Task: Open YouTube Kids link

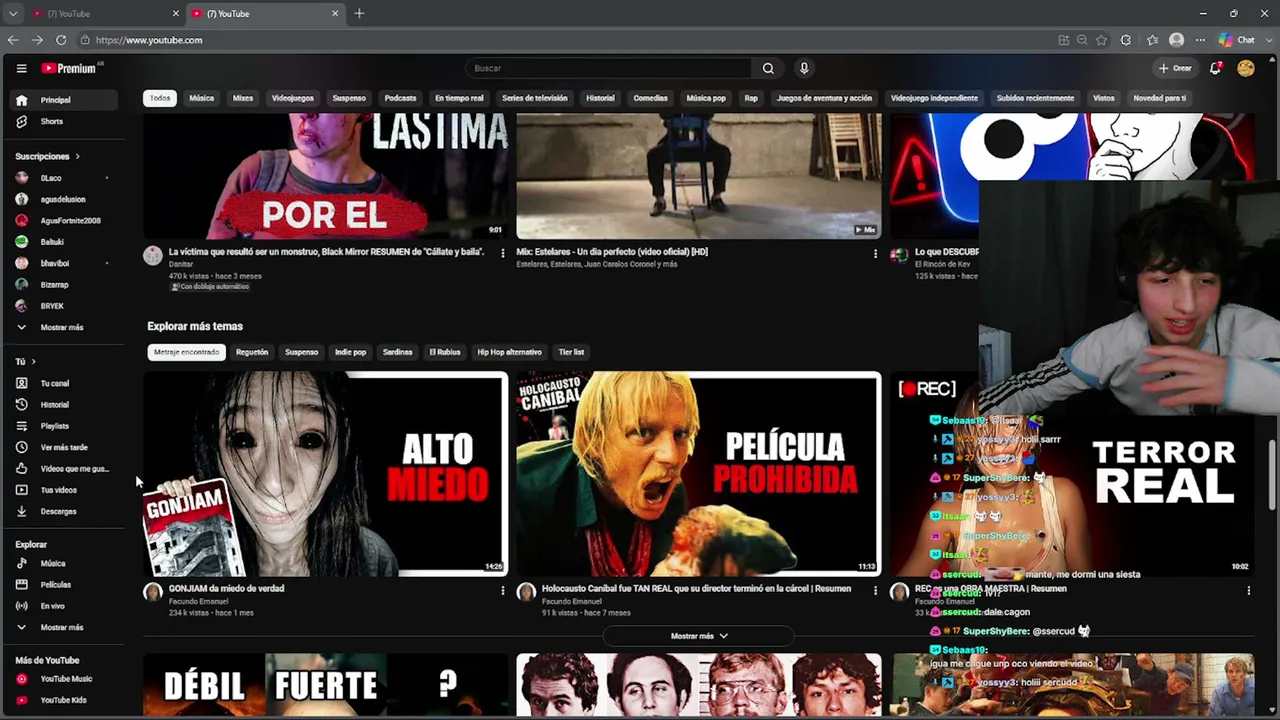Action: pos(65,700)
